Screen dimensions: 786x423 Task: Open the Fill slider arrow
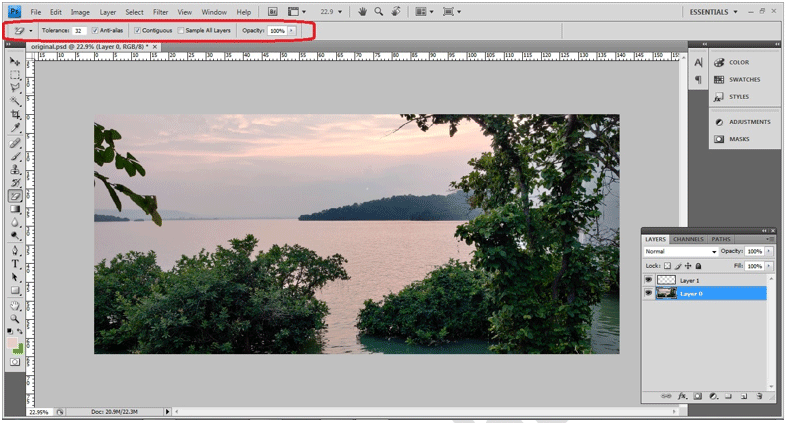[769, 266]
